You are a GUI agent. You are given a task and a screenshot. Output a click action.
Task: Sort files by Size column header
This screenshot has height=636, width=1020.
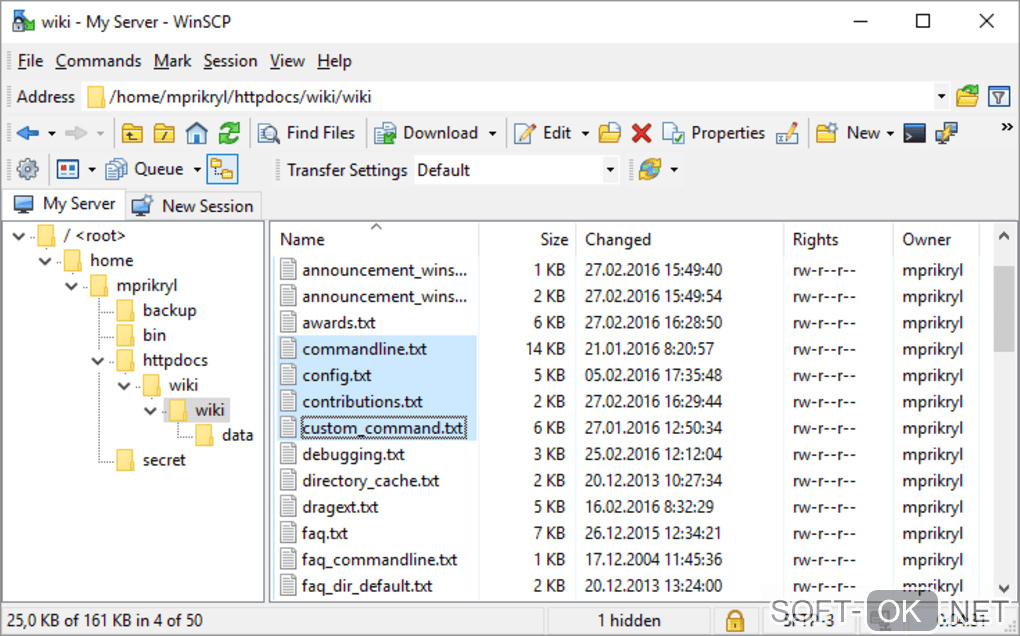527,239
